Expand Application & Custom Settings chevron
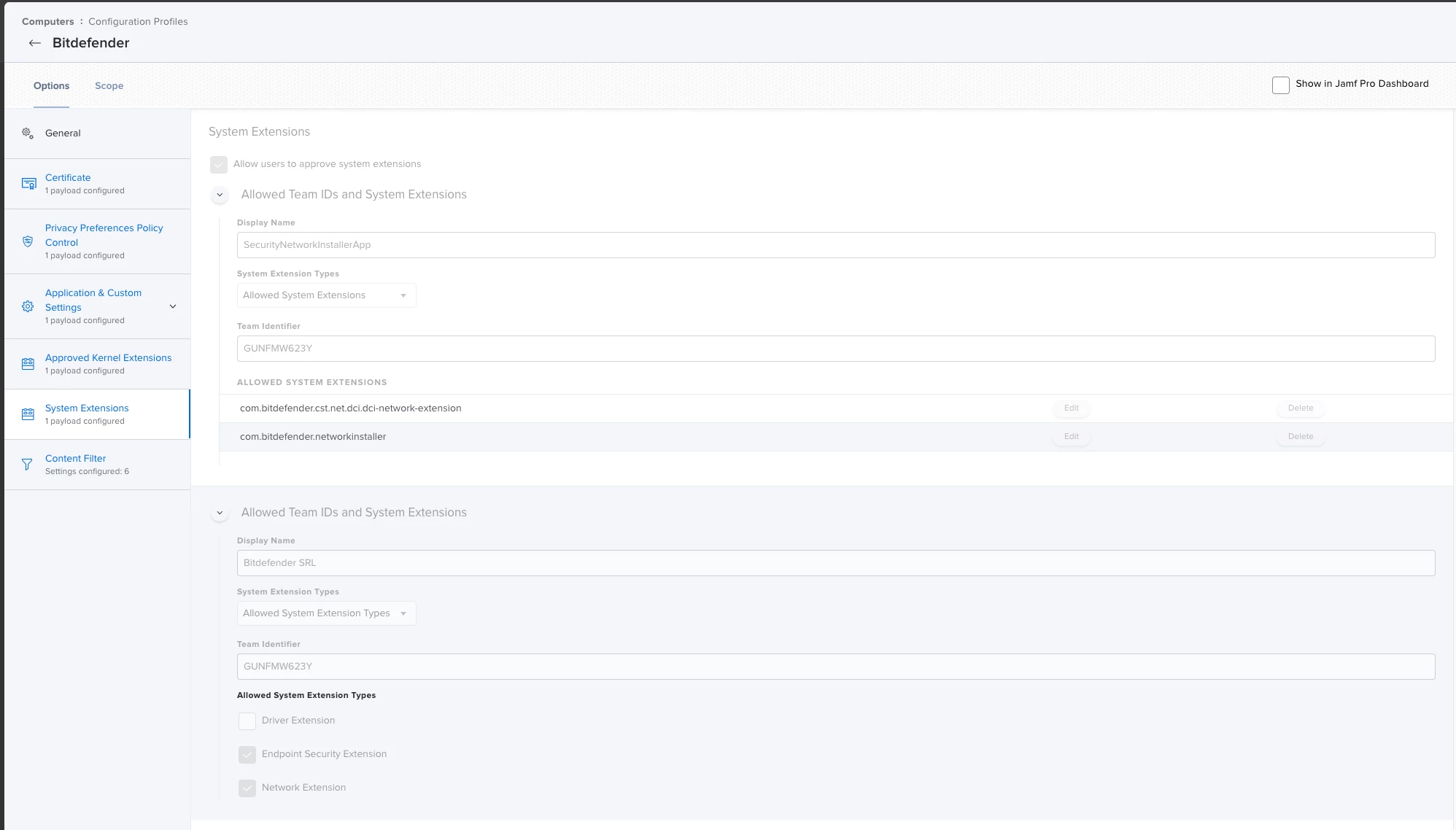Screen dimensions: 1456x830 click(x=173, y=306)
